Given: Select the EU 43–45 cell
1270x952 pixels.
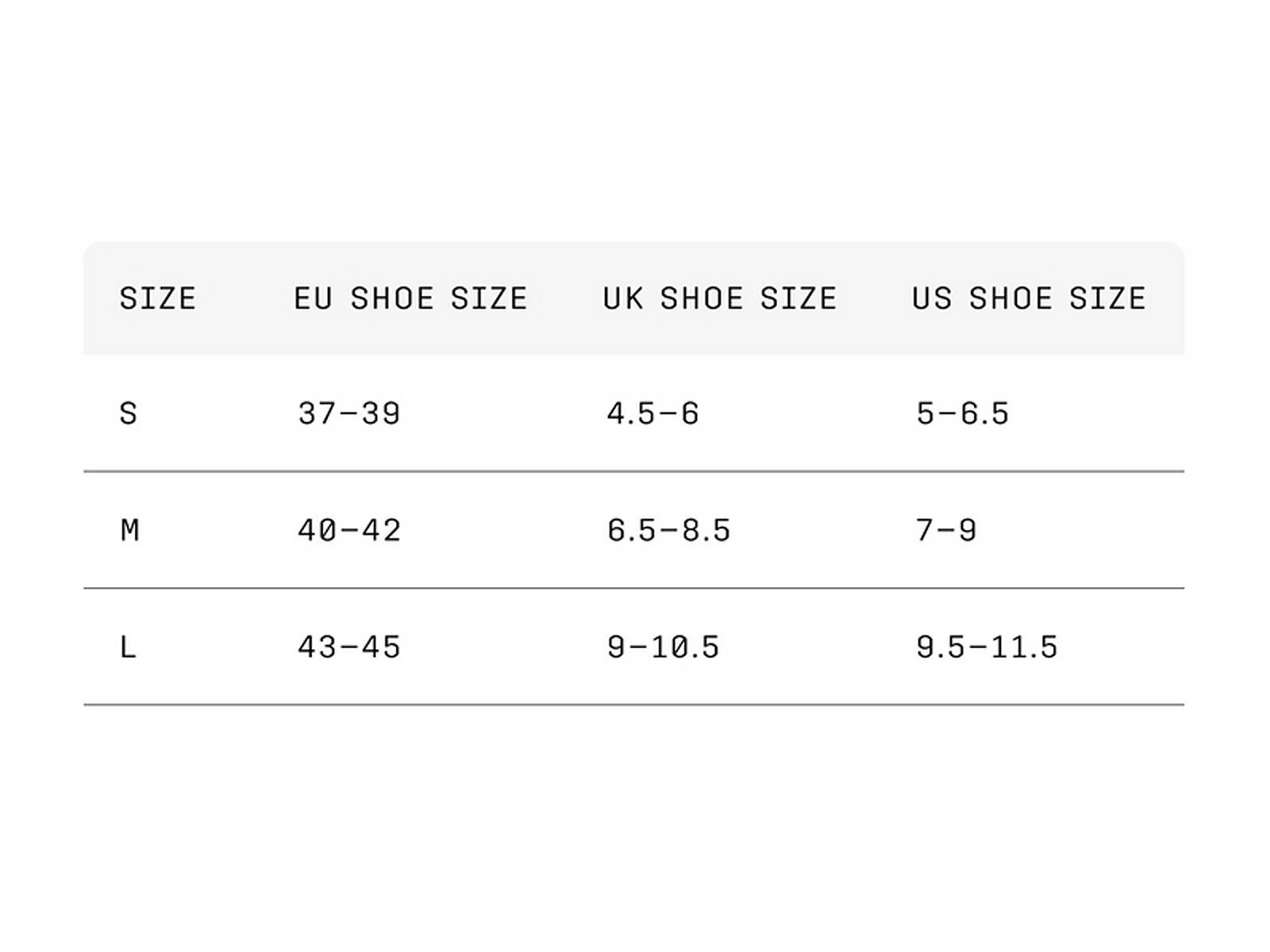Looking at the screenshot, I should (x=349, y=647).
